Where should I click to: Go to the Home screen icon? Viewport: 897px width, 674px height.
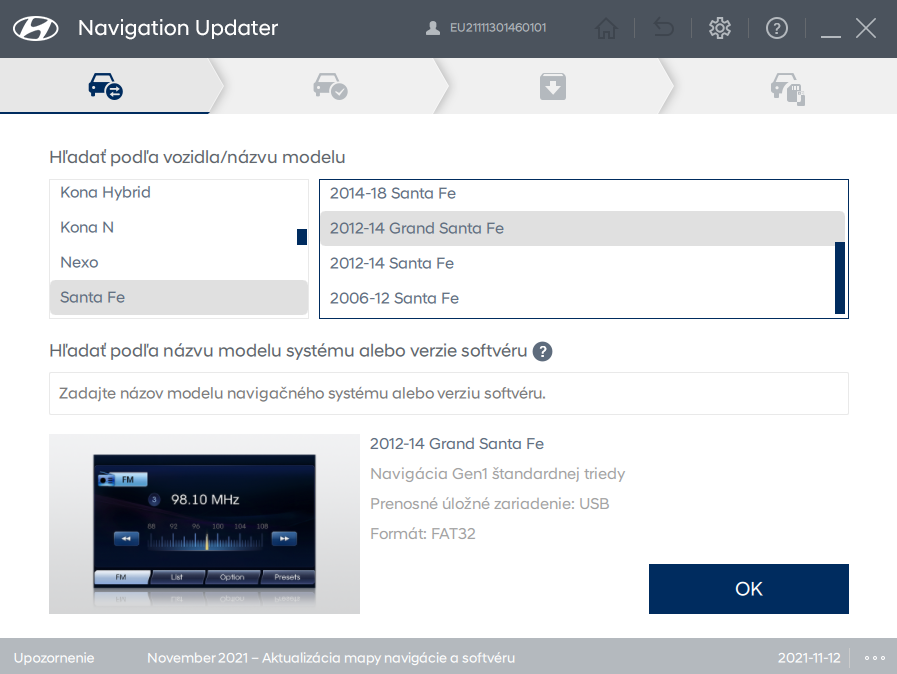(606, 28)
